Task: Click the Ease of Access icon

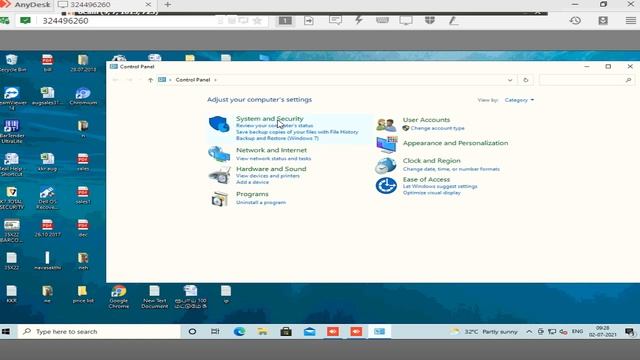Action: 386,186
